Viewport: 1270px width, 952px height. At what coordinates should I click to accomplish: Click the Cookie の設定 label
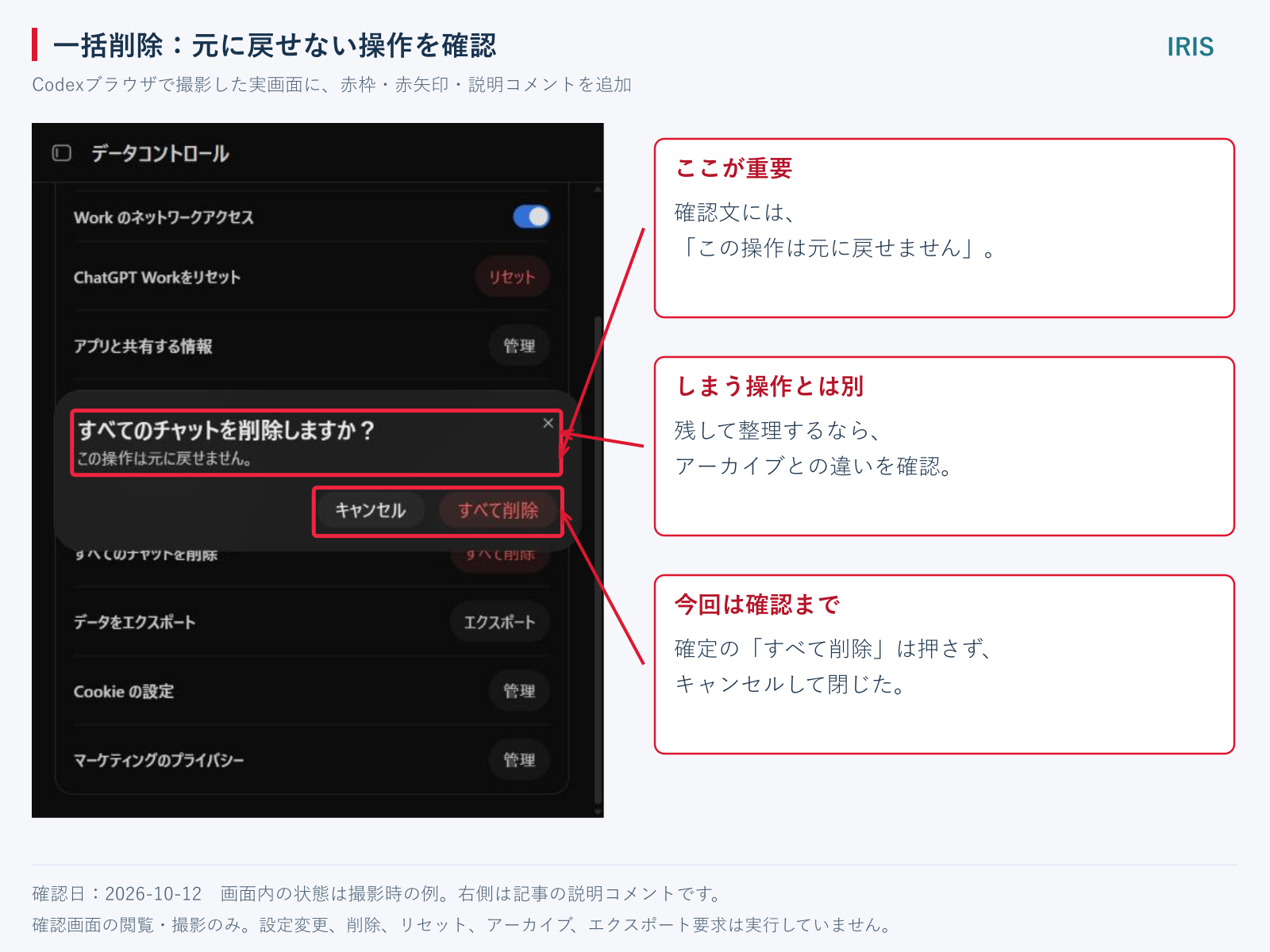click(124, 692)
